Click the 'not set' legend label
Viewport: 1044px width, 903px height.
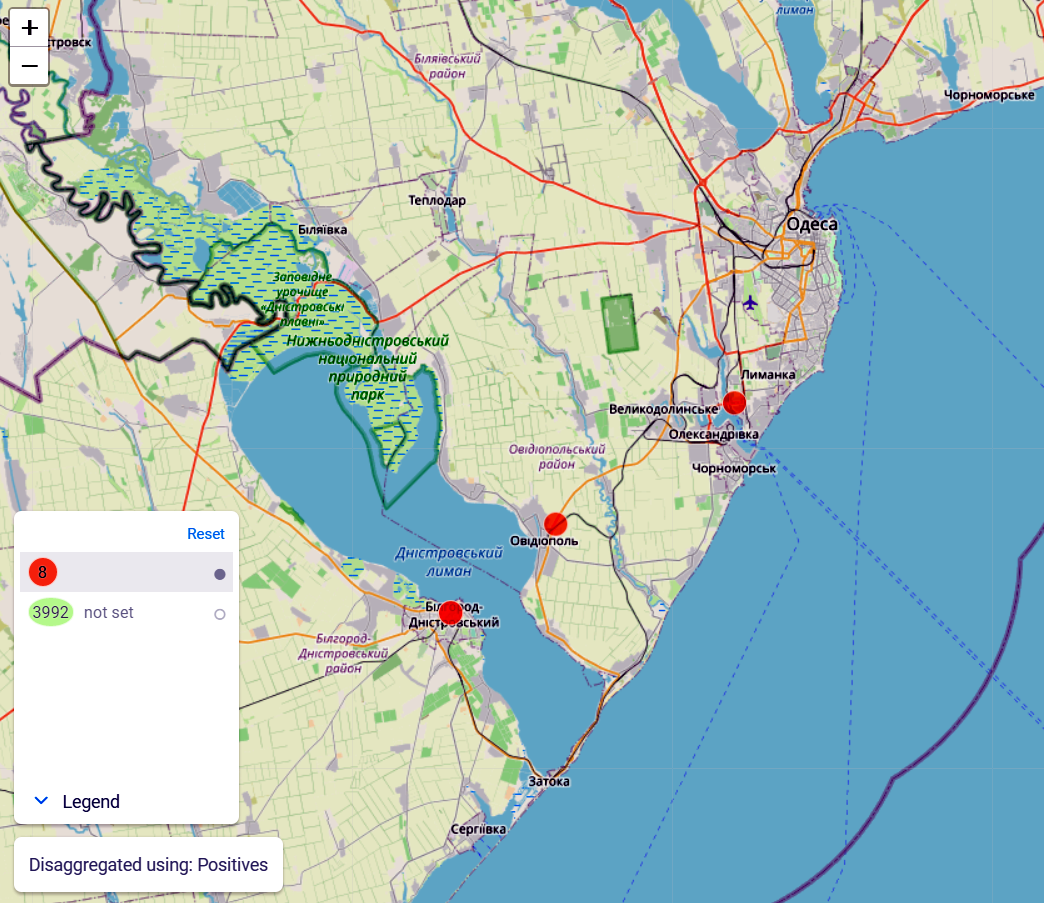pyautogui.click(x=109, y=613)
